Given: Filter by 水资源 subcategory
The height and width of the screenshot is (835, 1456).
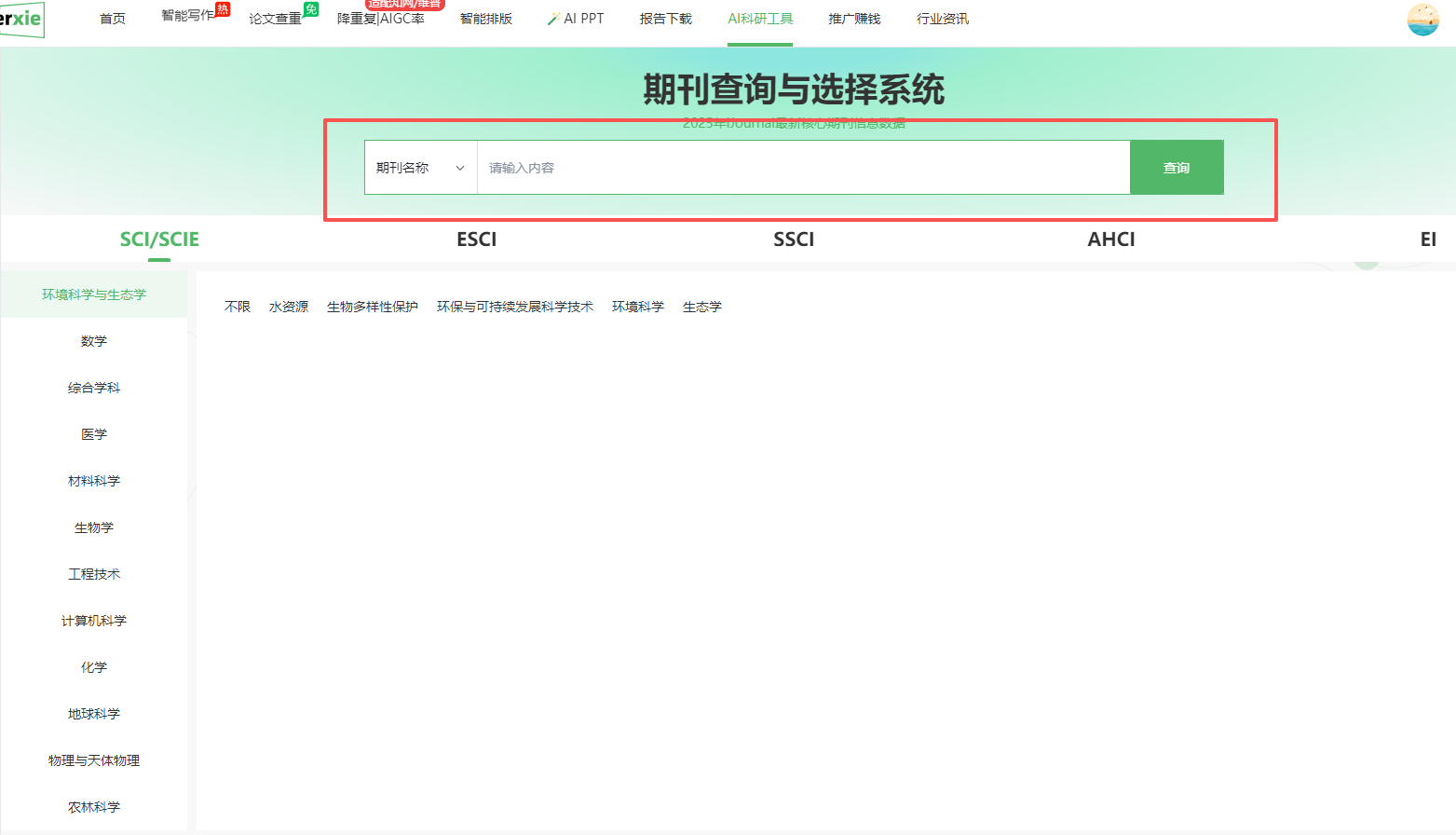Looking at the screenshot, I should coord(288,307).
